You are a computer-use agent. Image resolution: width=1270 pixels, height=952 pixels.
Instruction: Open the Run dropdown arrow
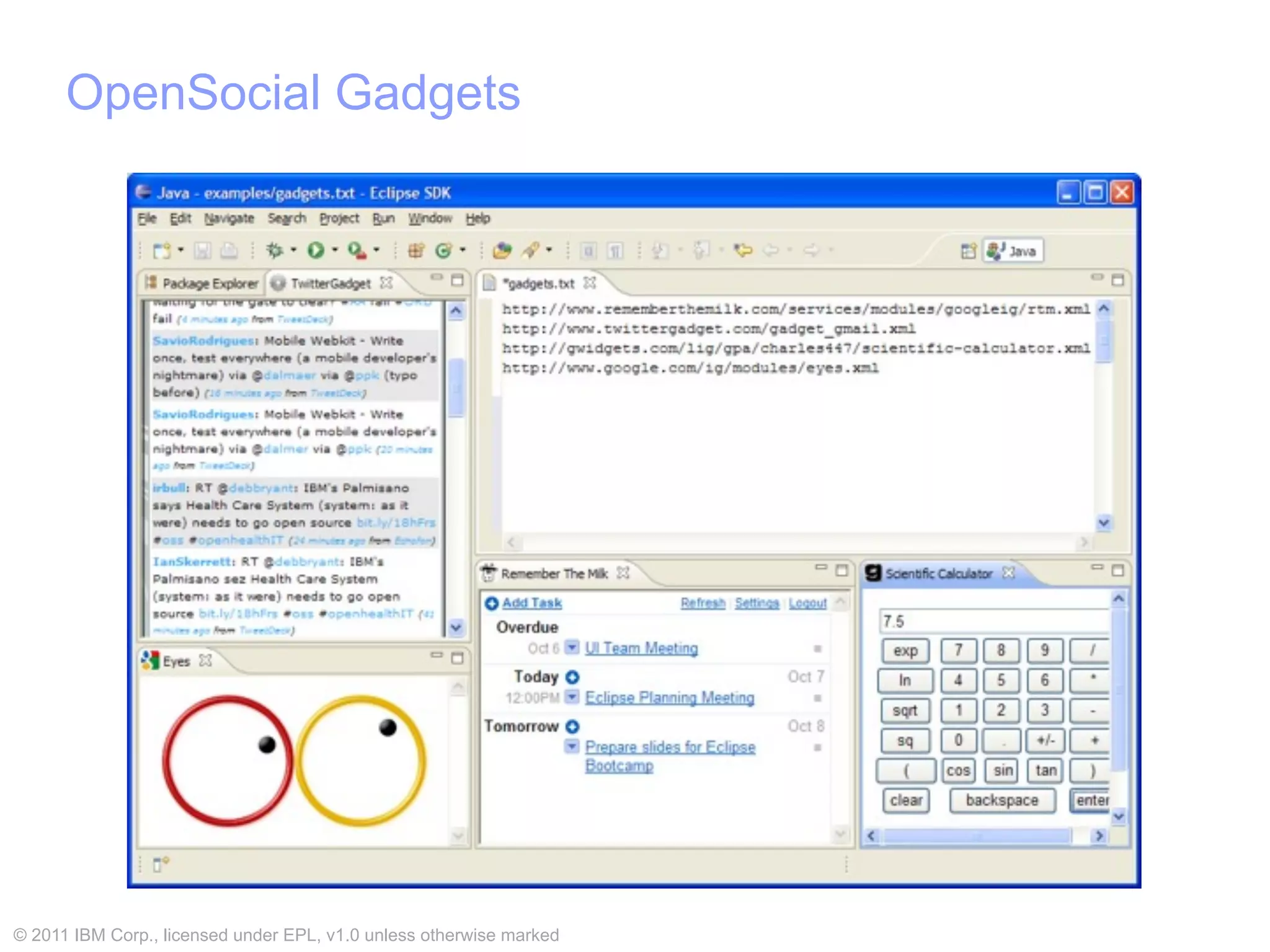(x=335, y=250)
